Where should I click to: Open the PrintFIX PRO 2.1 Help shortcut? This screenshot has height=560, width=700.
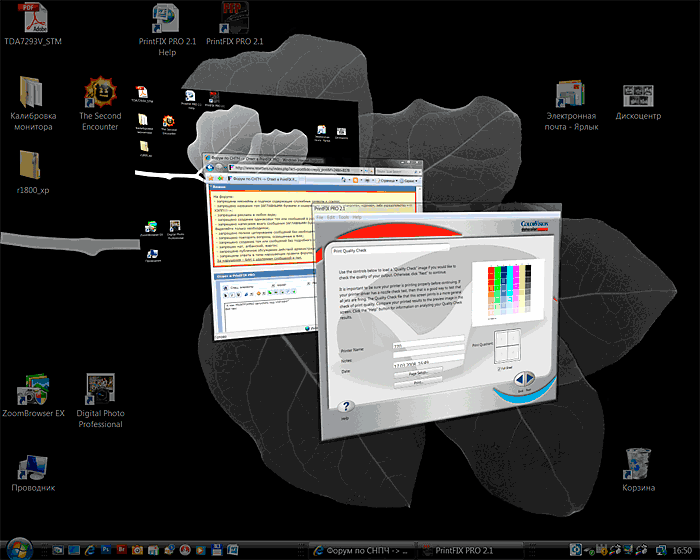(x=167, y=30)
